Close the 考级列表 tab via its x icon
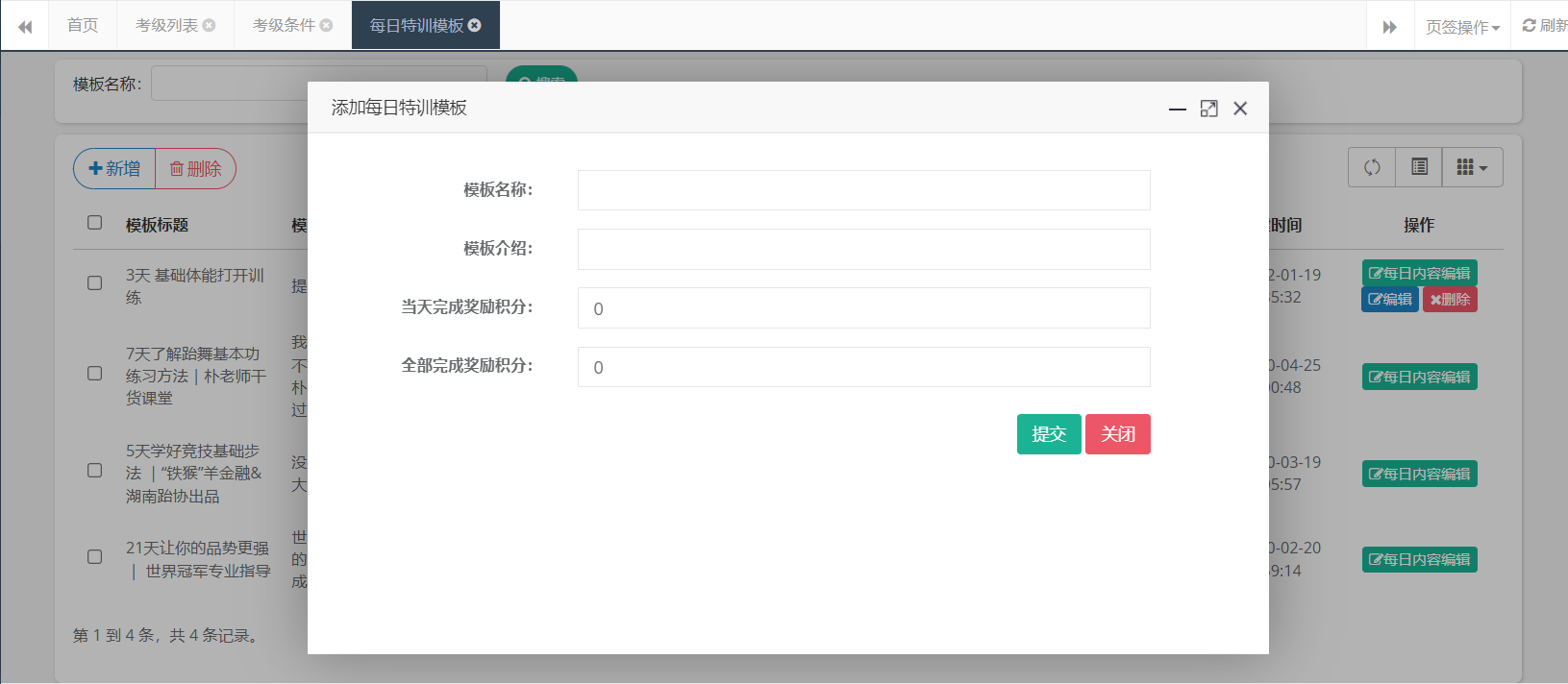The height and width of the screenshot is (684, 1568). pos(210,25)
